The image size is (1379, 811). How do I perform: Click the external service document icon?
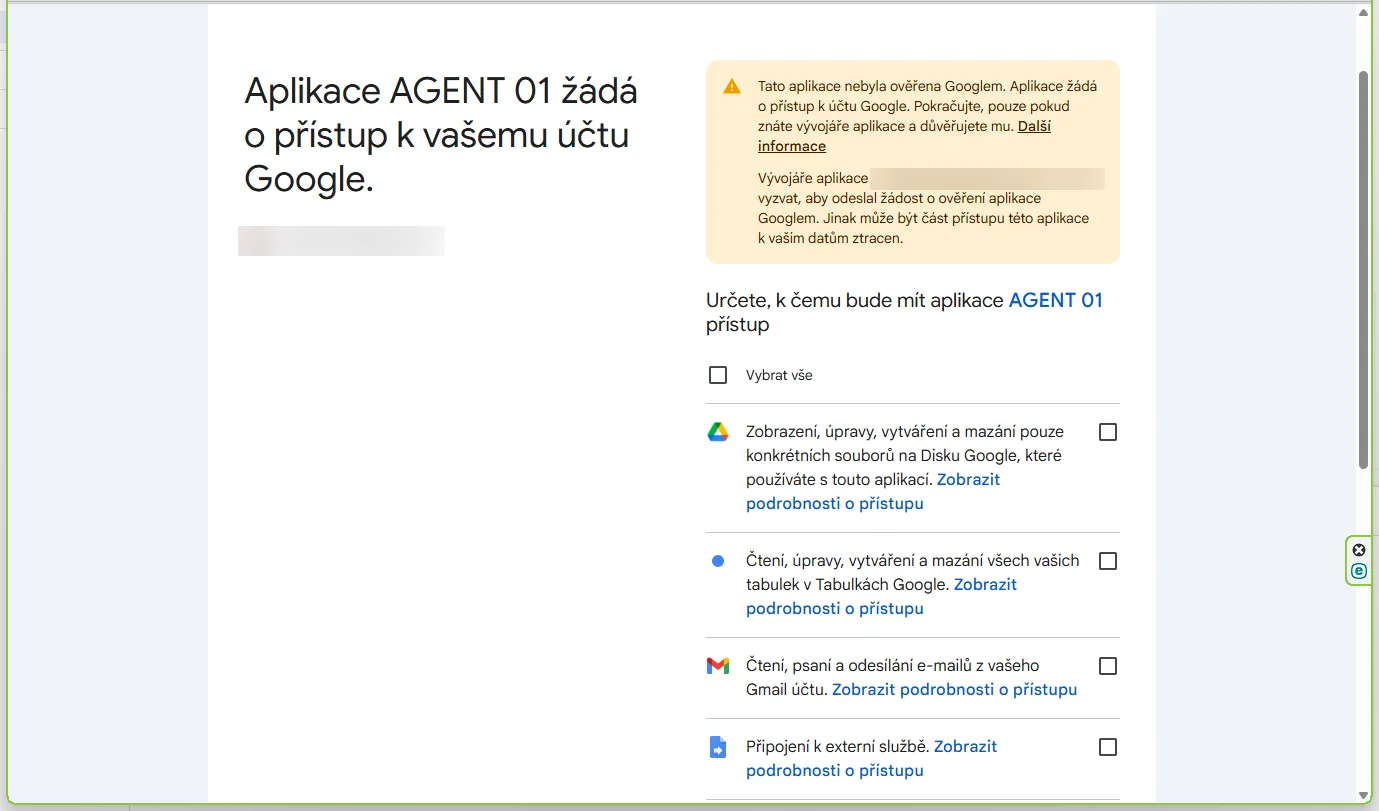[717, 747]
